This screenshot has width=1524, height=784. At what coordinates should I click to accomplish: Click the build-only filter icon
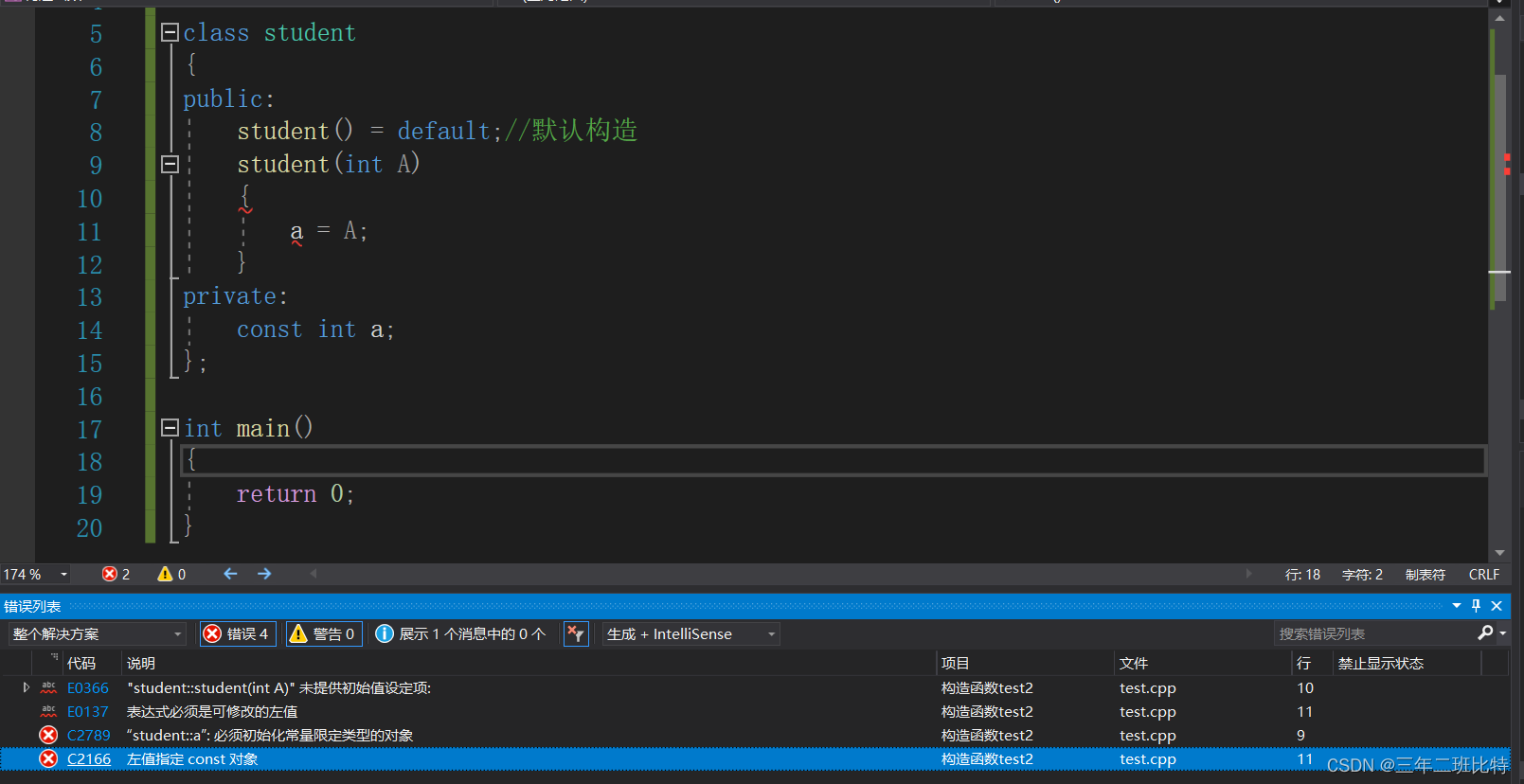576,634
